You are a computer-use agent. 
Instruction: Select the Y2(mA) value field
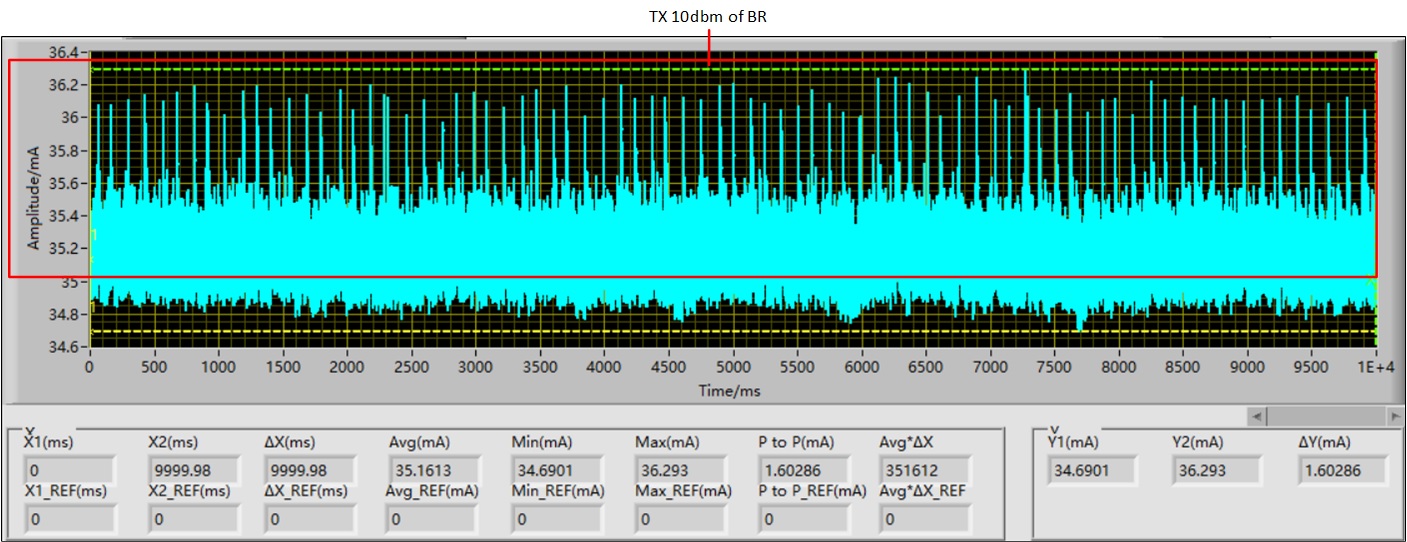pyautogui.click(x=1217, y=470)
